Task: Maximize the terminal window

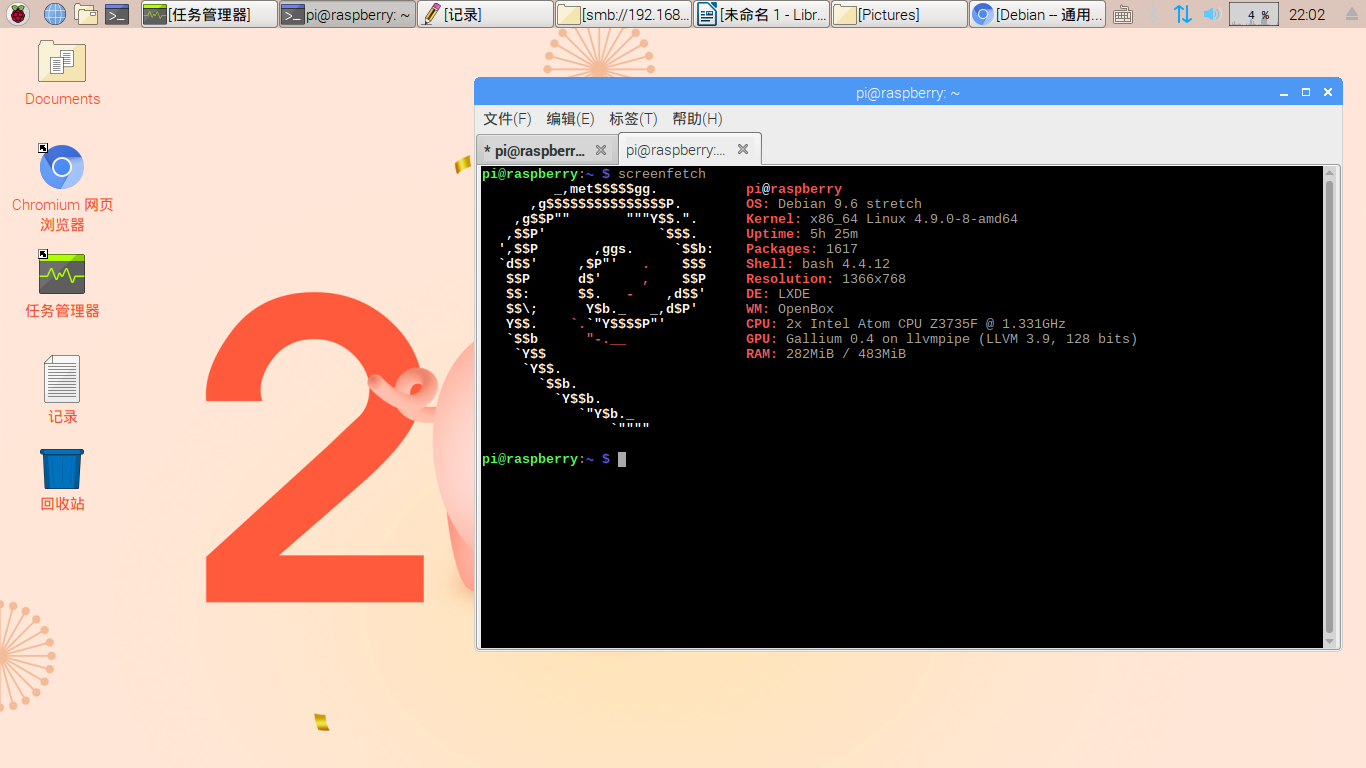Action: coord(1305,92)
